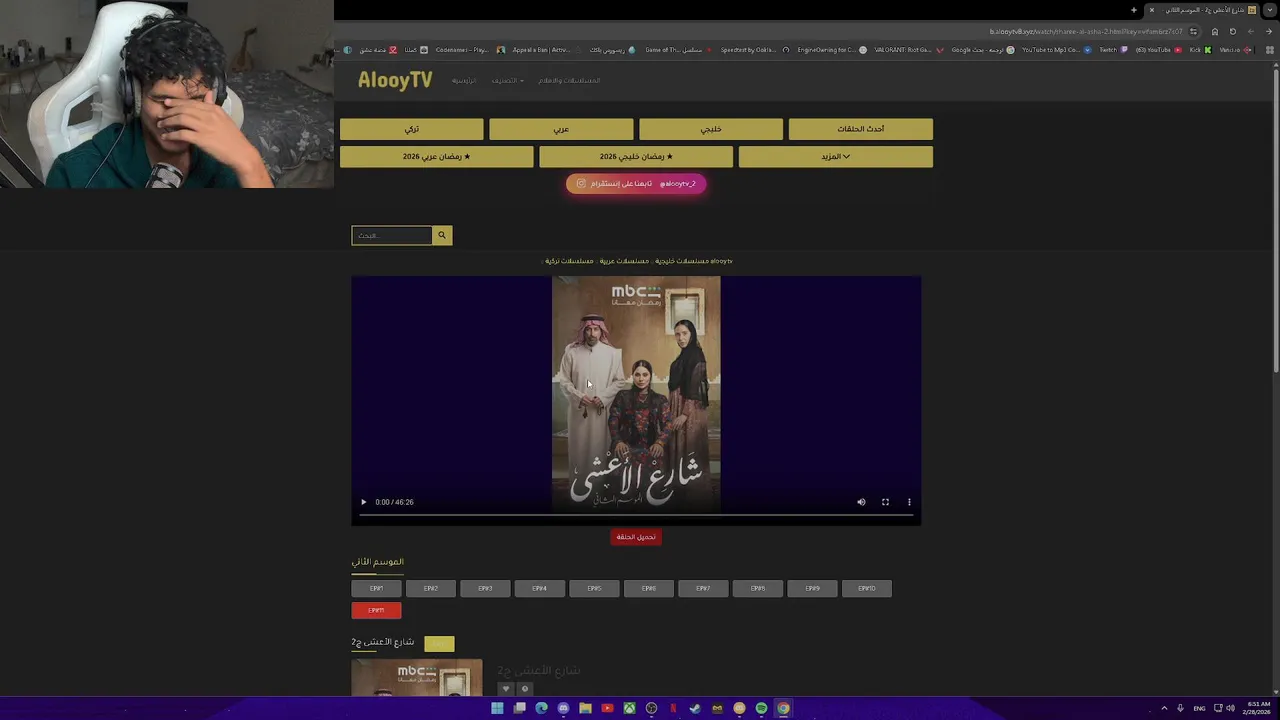Open the AlooyTV logo home link
This screenshot has width=1280, height=720.
[395, 81]
